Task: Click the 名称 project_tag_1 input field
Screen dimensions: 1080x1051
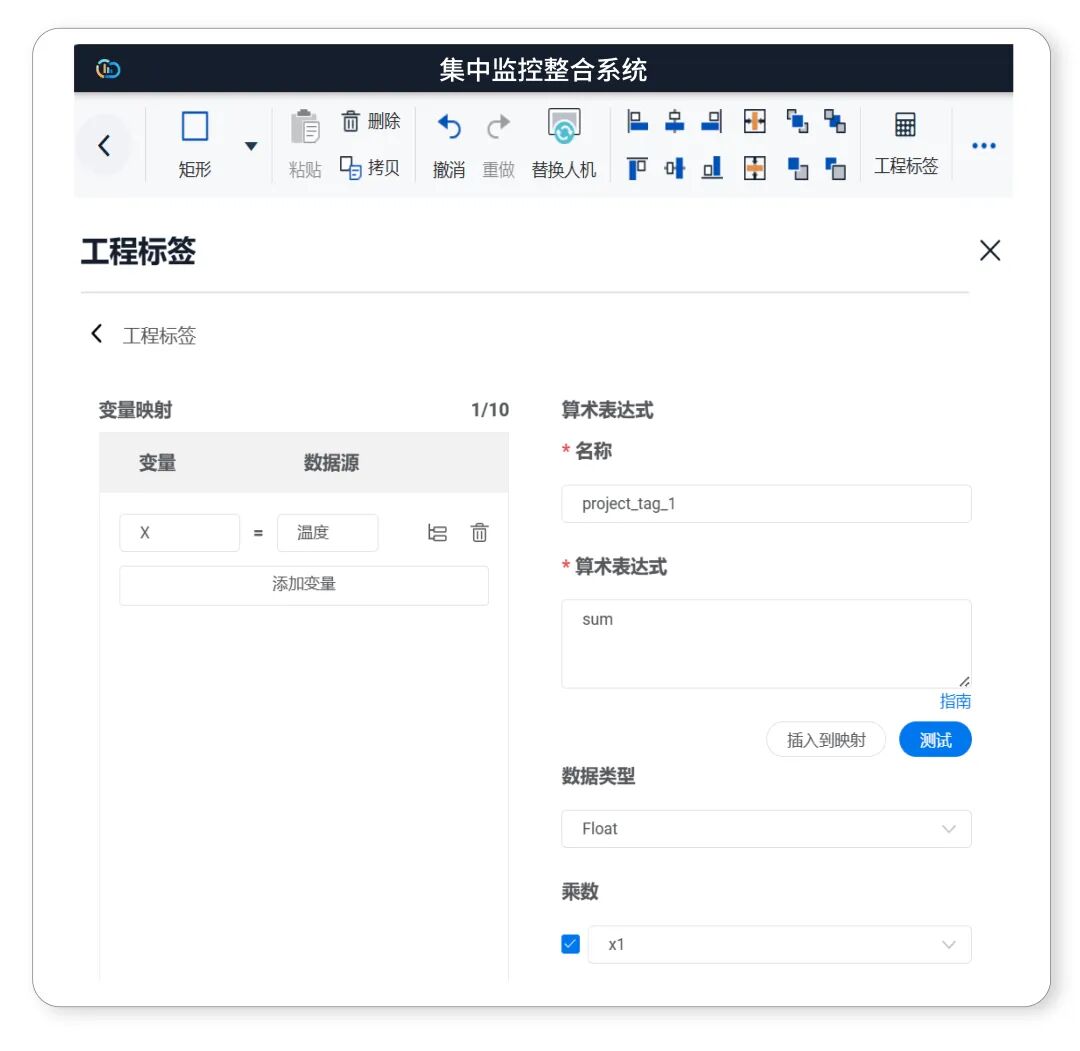Action: point(766,504)
